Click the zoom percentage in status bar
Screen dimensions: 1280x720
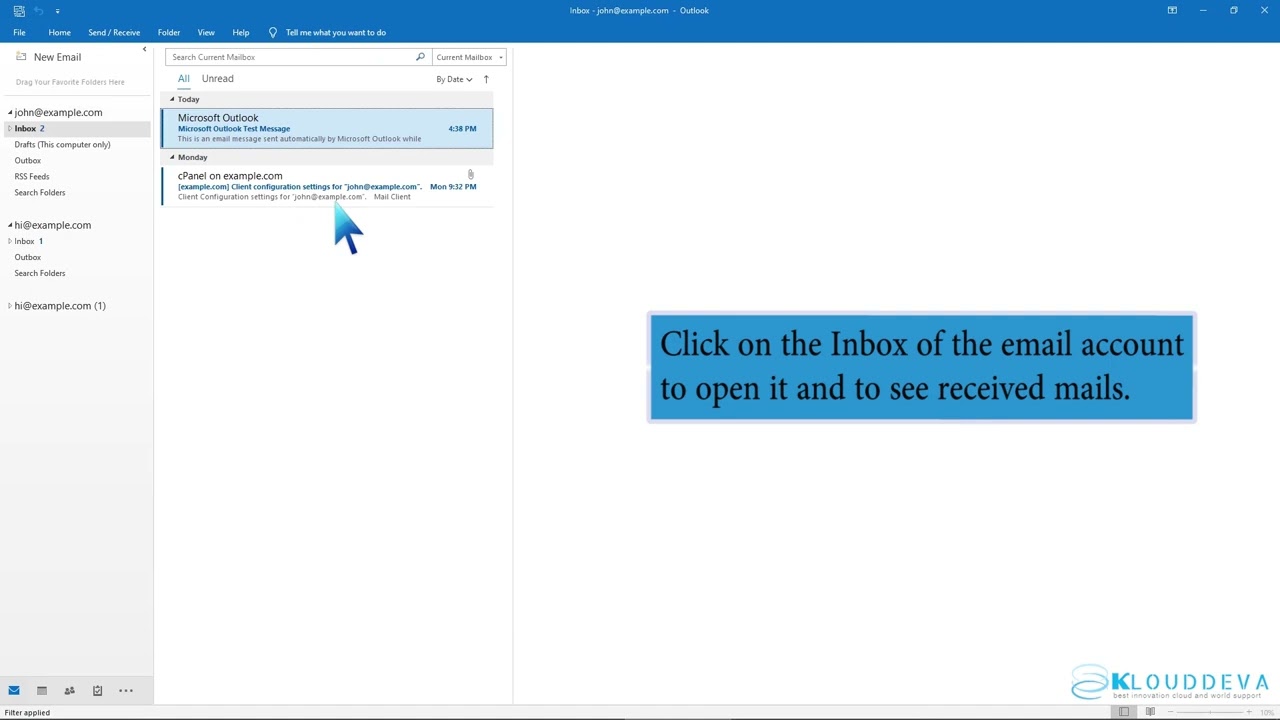pos(1267,712)
